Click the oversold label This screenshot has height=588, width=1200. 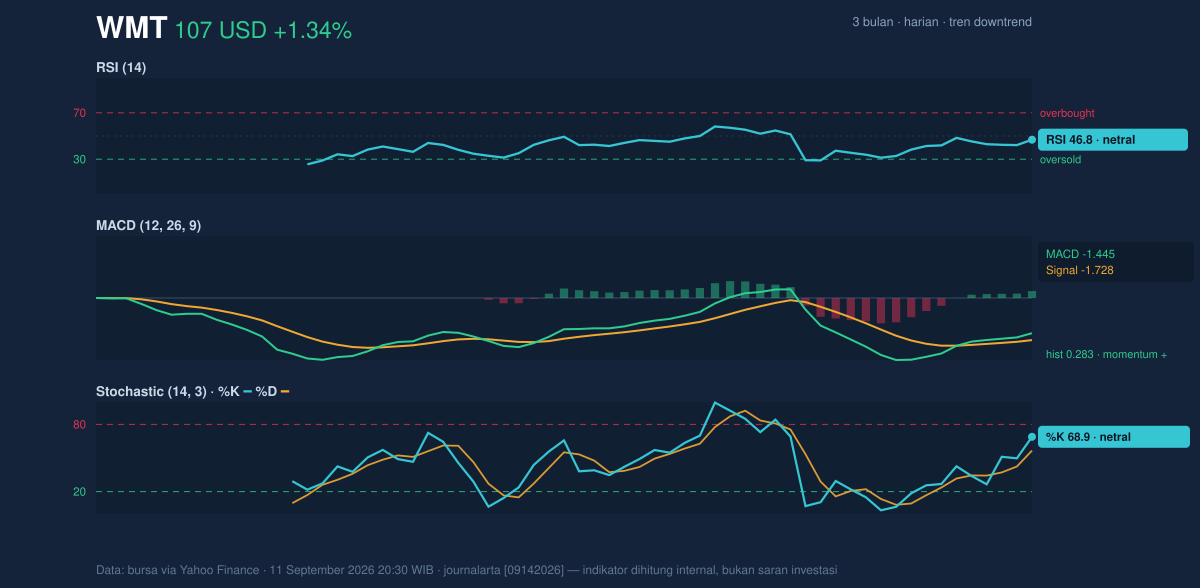point(1060,159)
